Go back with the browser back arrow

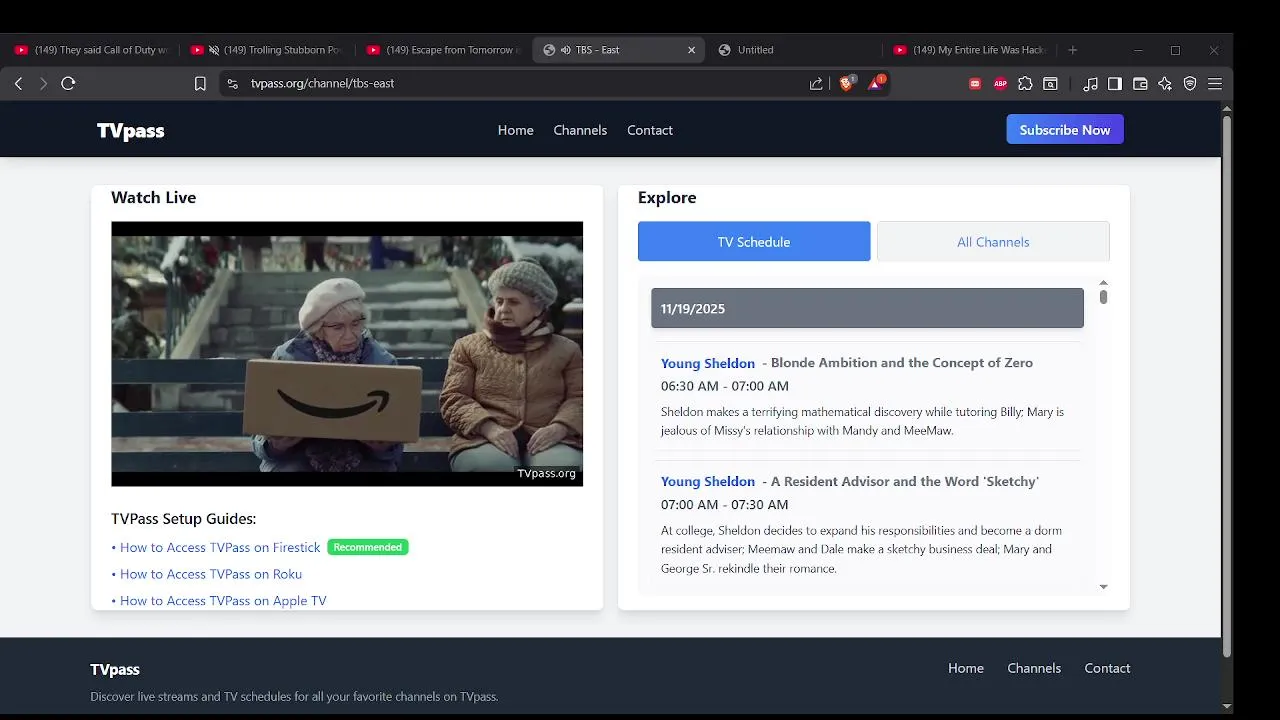click(x=18, y=84)
